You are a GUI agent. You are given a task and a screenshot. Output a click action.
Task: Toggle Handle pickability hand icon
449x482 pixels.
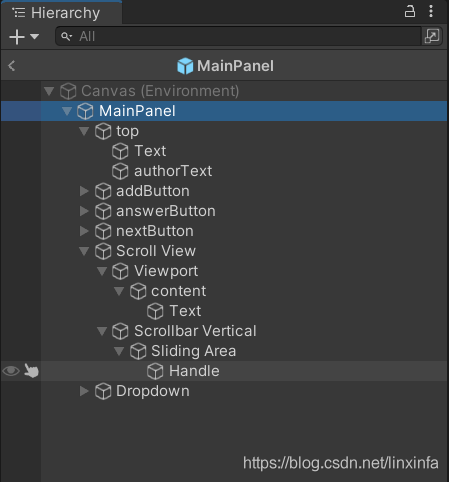tap(31, 371)
